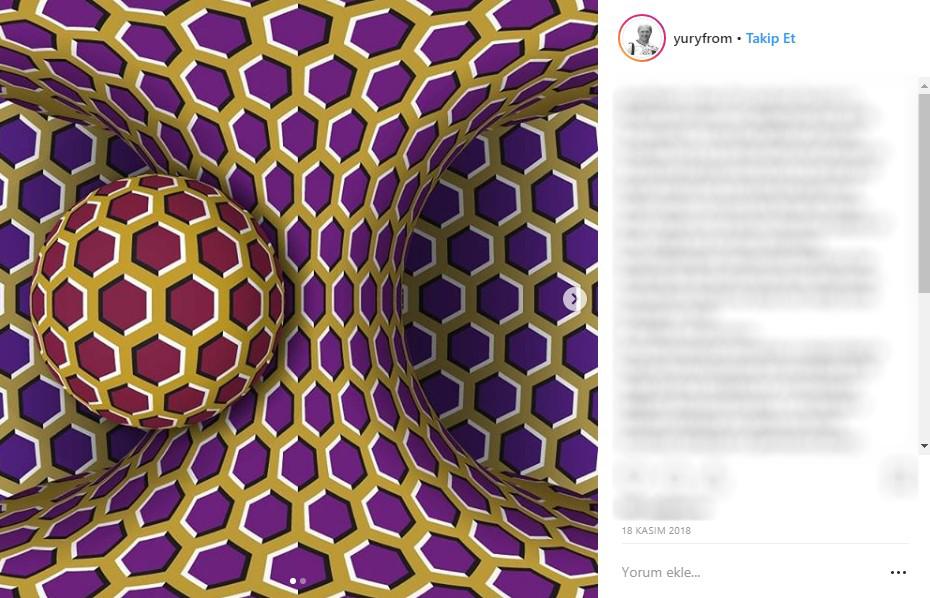Image resolution: width=930 pixels, height=598 pixels.
Task: Open the yuryfrom profile picture
Action: tap(641, 38)
